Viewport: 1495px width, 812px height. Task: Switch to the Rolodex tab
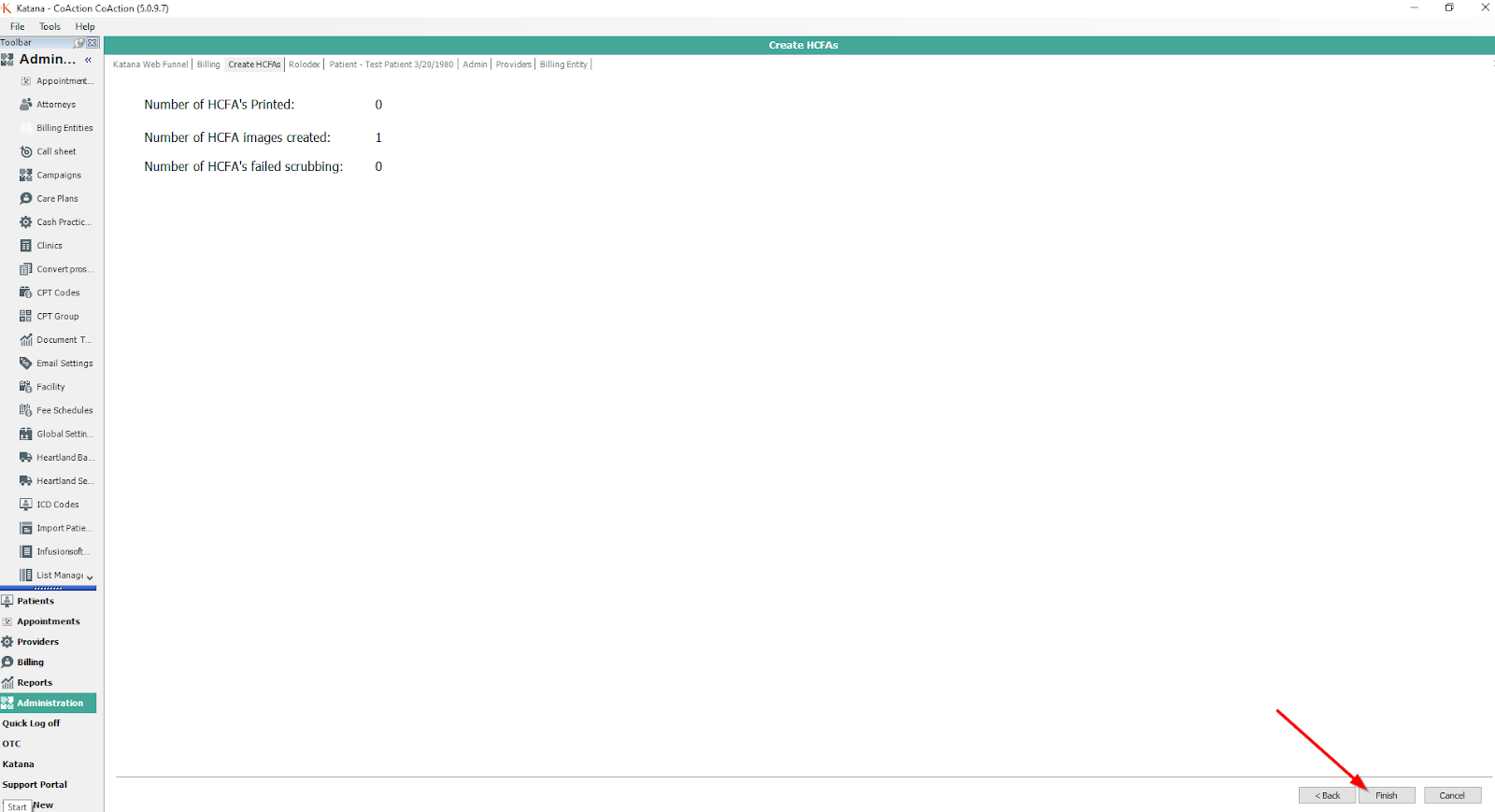(x=305, y=64)
